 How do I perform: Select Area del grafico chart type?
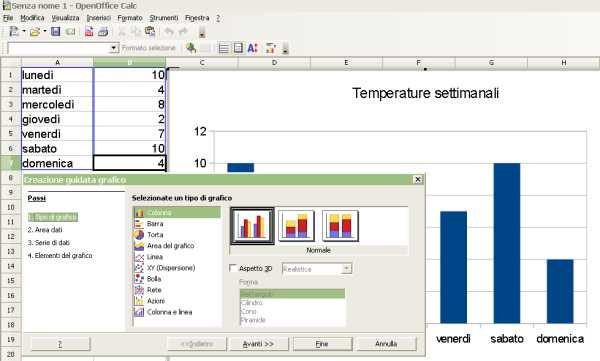(x=177, y=246)
